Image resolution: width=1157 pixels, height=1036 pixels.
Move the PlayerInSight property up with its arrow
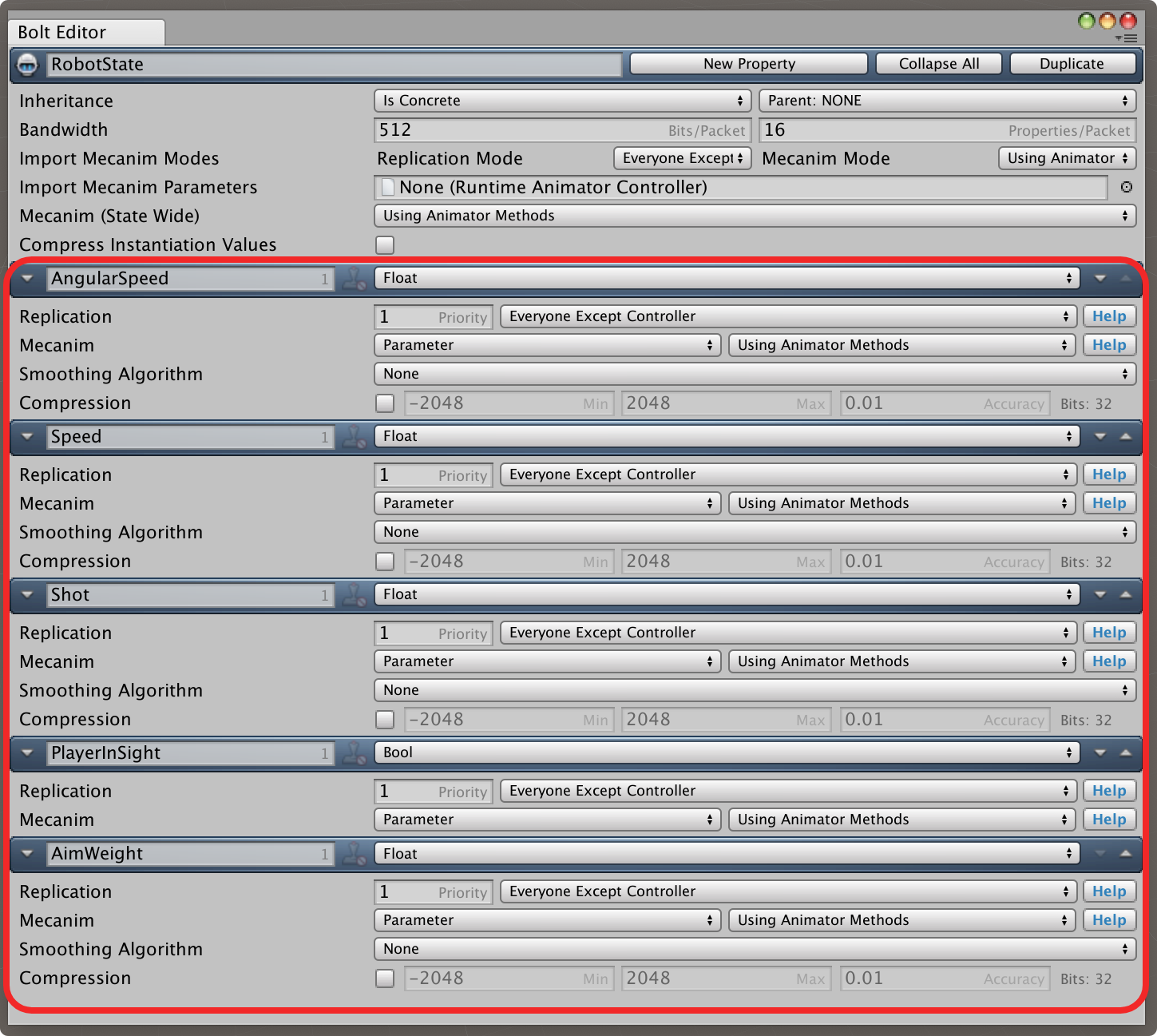coord(1126,753)
